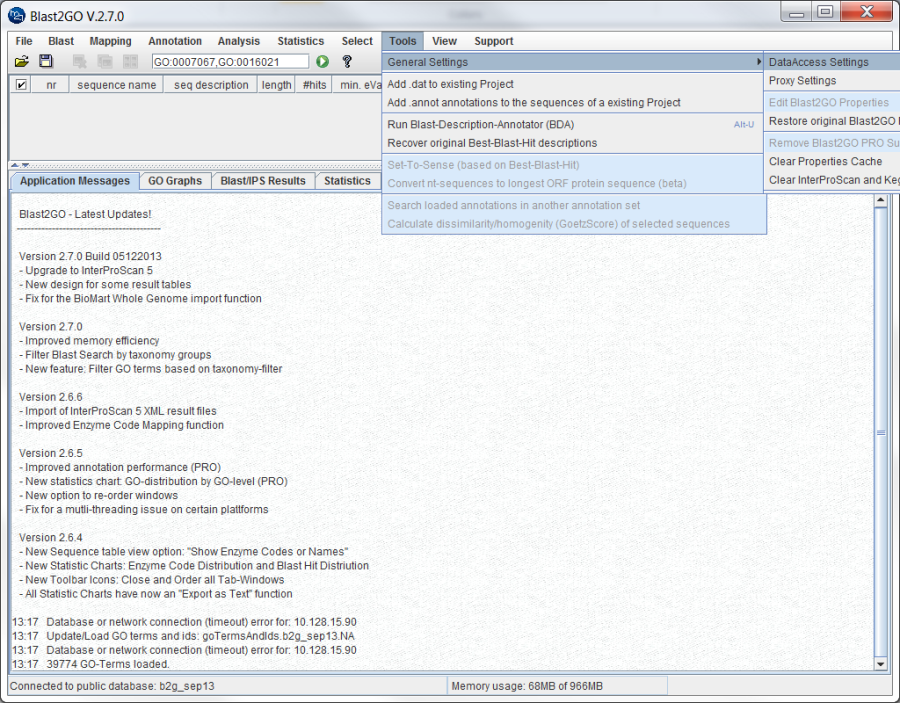The width and height of the screenshot is (900, 703).
Task: Open help with the question mark icon
Action: (x=347, y=61)
